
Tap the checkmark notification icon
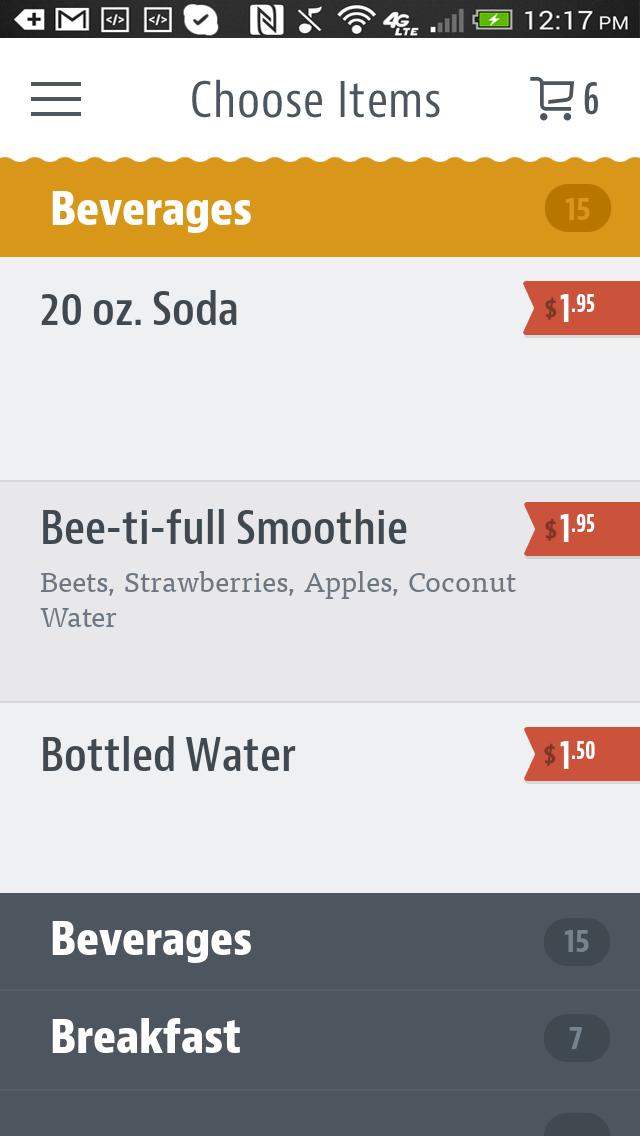pos(201,19)
